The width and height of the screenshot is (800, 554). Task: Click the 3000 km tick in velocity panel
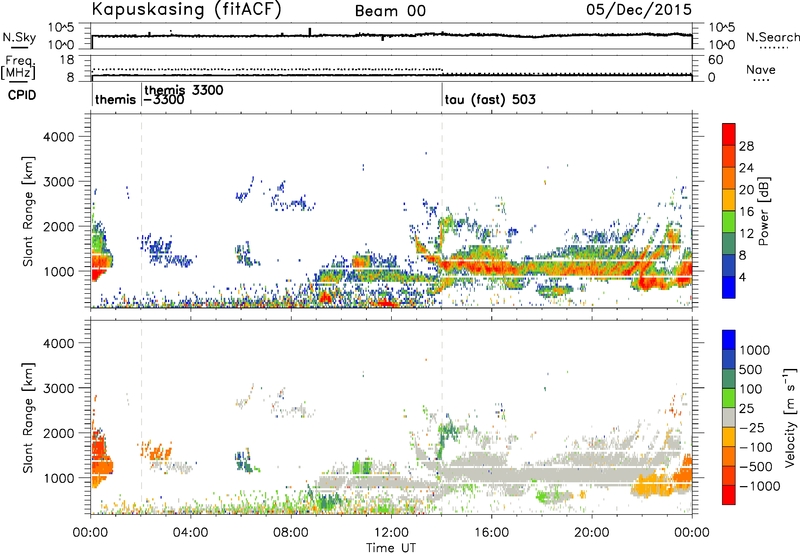[59, 388]
